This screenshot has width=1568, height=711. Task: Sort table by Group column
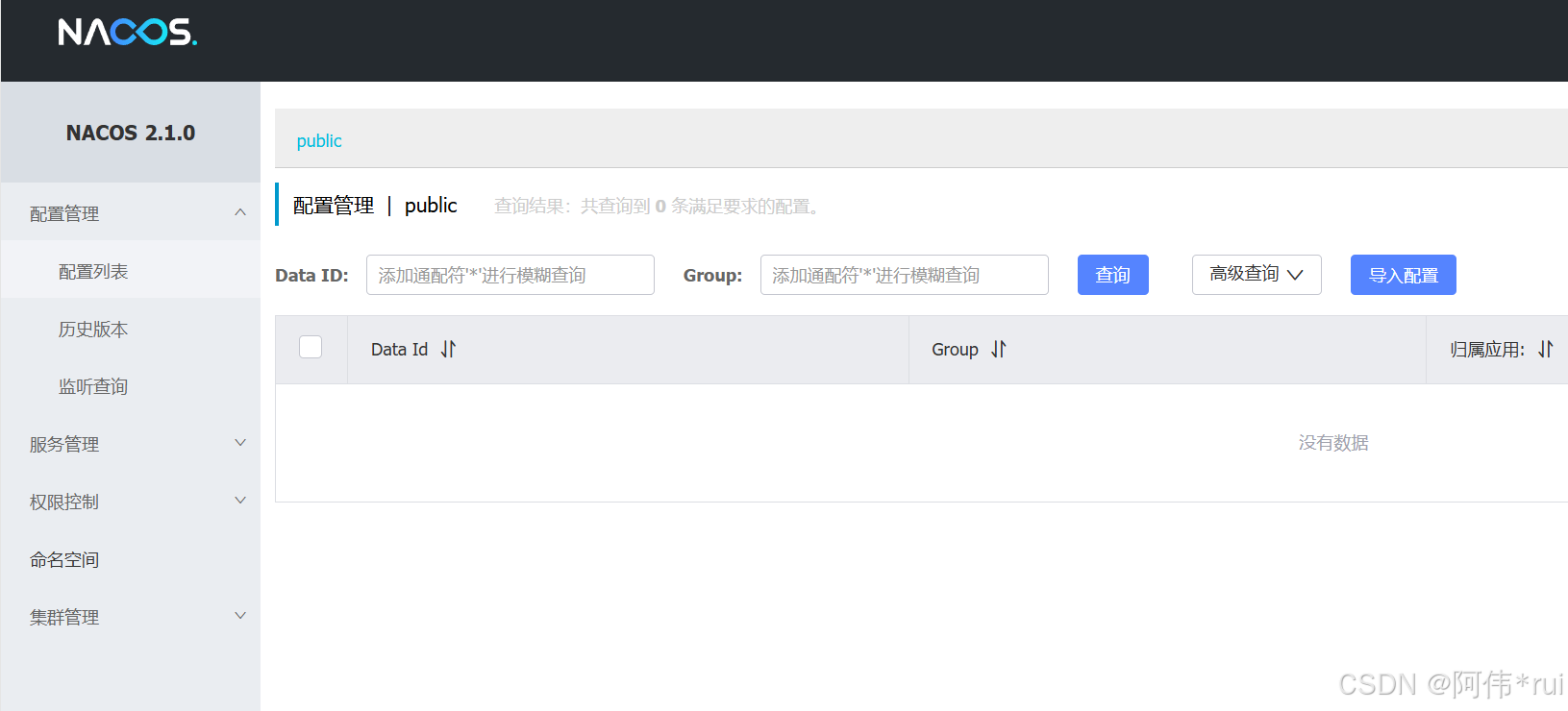tap(999, 349)
